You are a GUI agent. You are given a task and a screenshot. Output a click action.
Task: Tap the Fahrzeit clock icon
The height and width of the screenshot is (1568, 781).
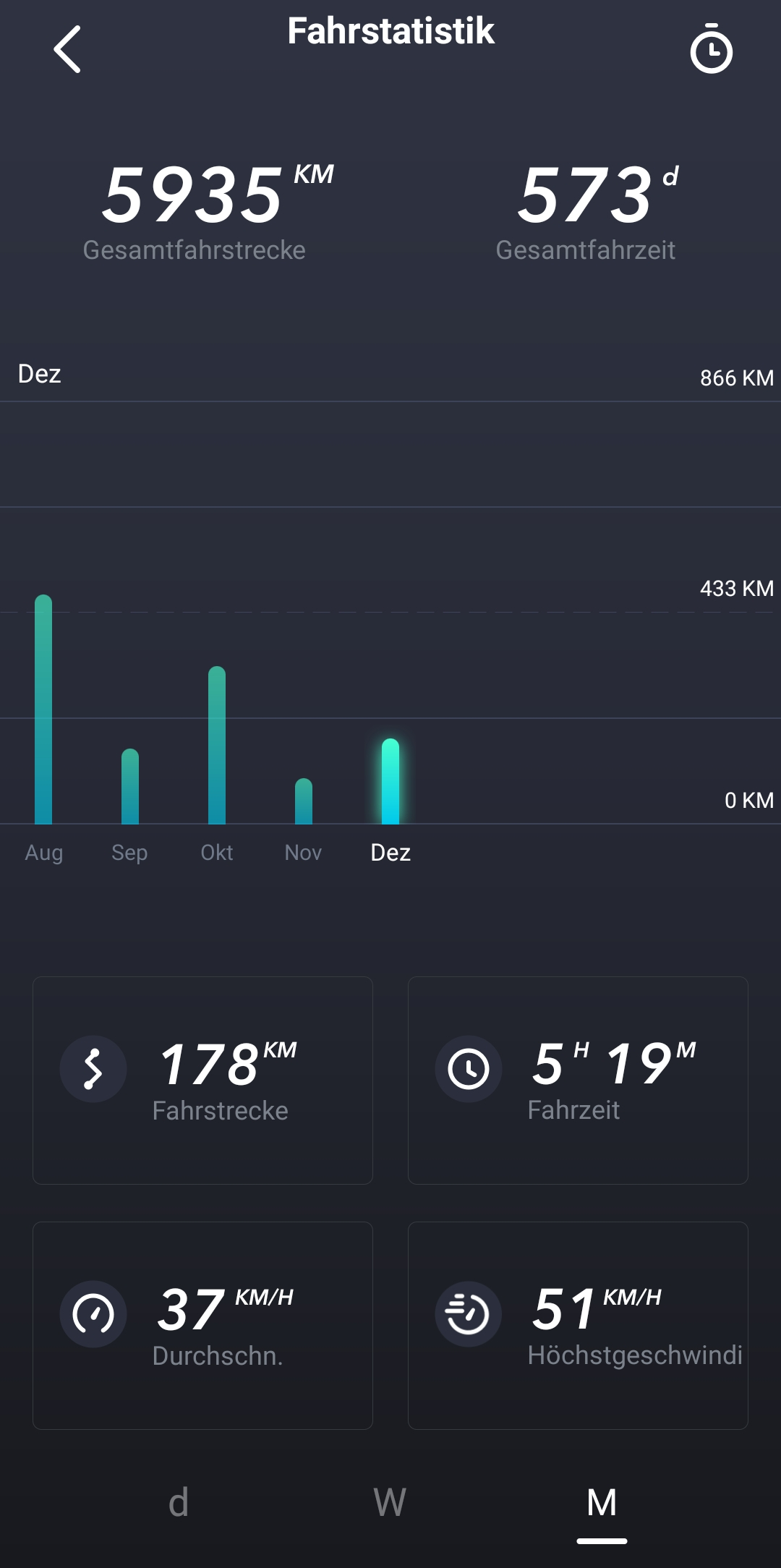pyautogui.click(x=469, y=1069)
